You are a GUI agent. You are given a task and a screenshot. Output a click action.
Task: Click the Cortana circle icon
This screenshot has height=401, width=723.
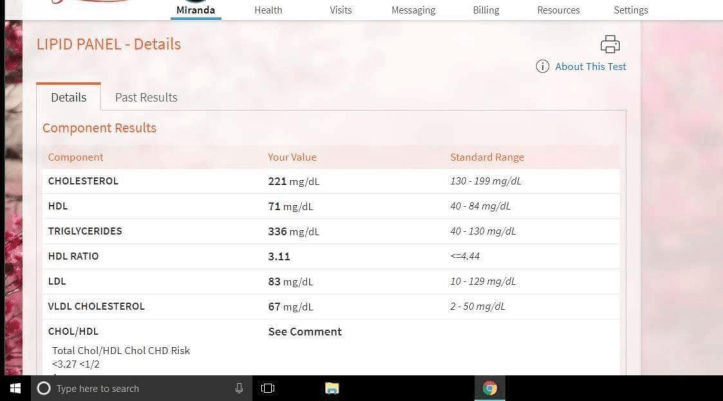pyautogui.click(x=43, y=388)
